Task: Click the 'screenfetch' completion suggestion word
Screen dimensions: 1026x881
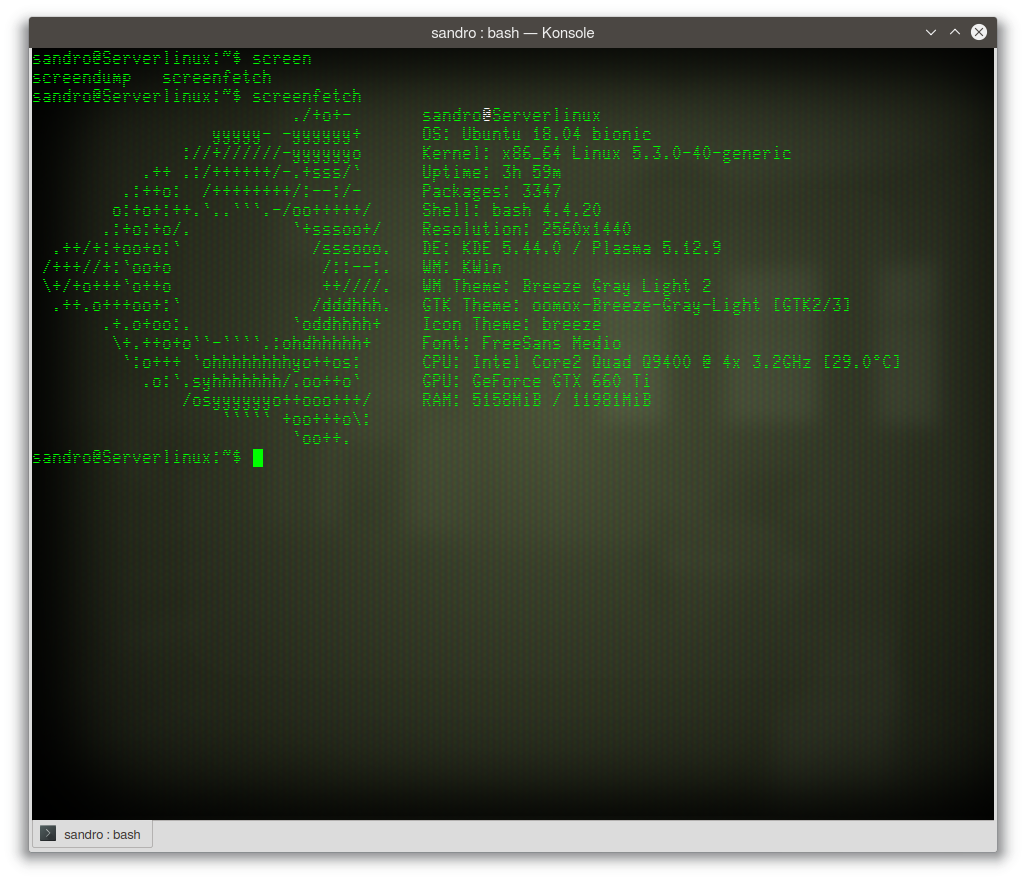Action: 217,77
